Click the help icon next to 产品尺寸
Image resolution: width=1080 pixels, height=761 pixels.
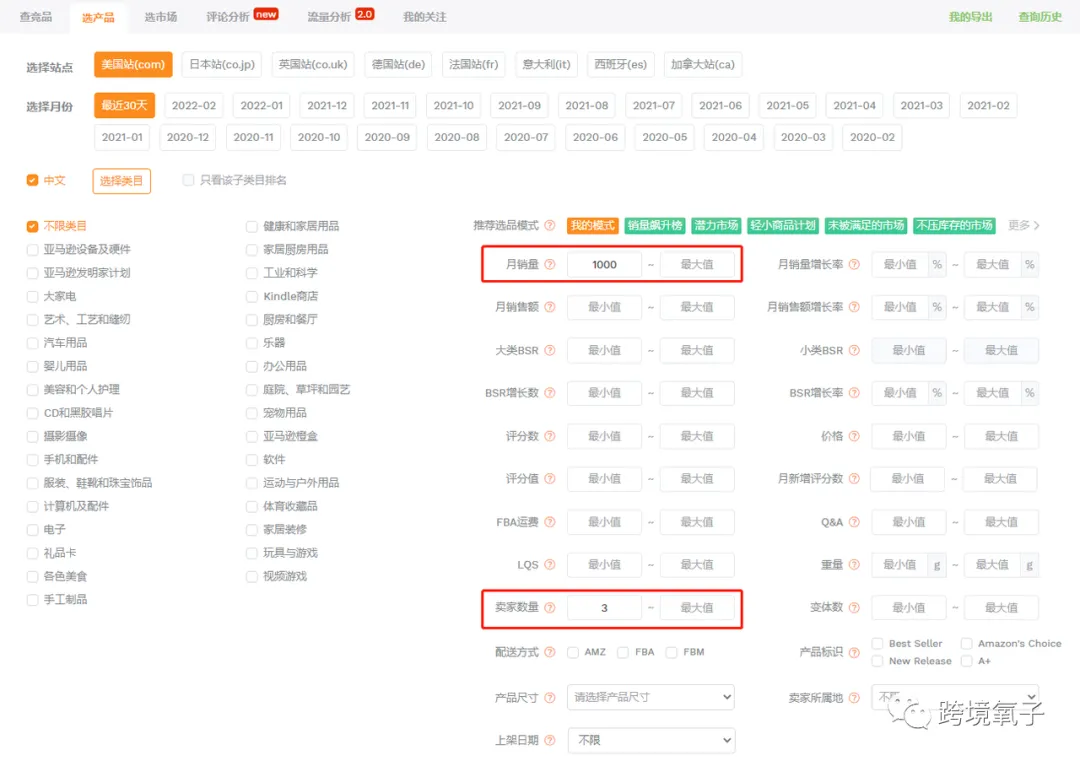550,698
